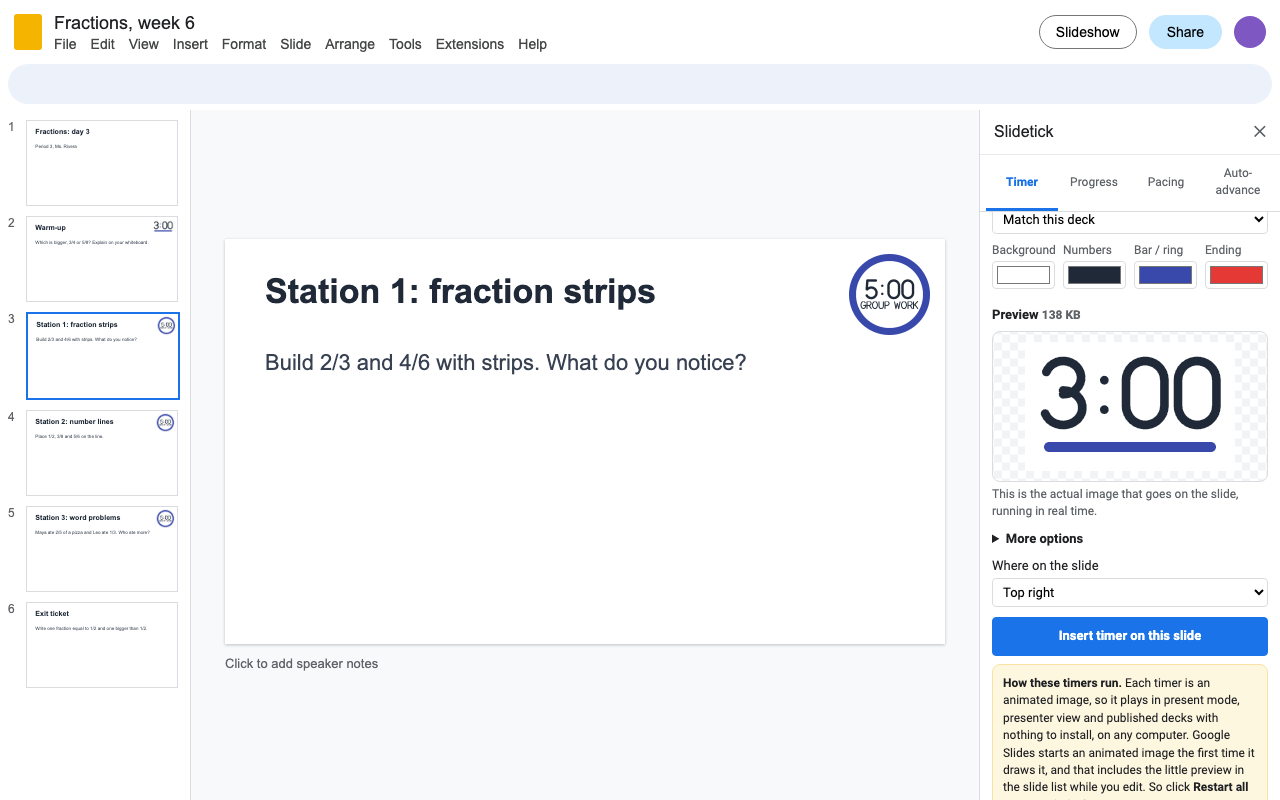
Task: Click timer icon on Station 2 thumbnail
Action: 166,423
